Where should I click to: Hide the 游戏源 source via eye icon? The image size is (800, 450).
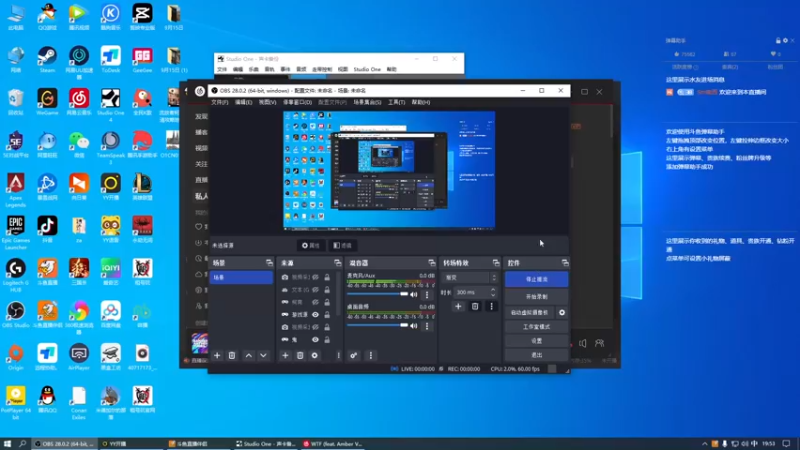click(315, 315)
